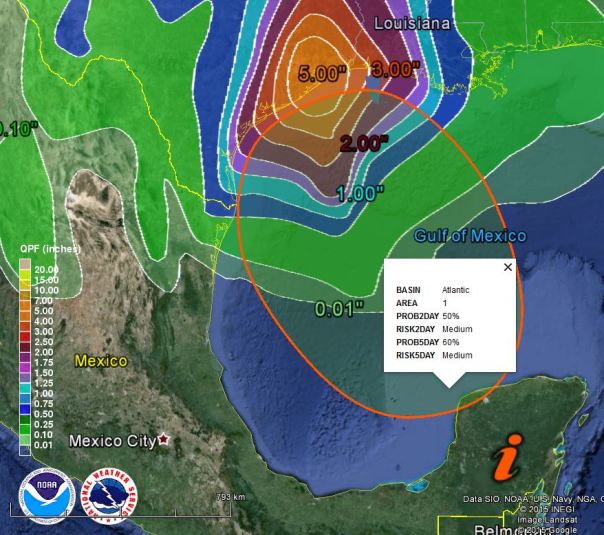
Task: Select the Gulf of Mexico label
Action: pos(470,236)
